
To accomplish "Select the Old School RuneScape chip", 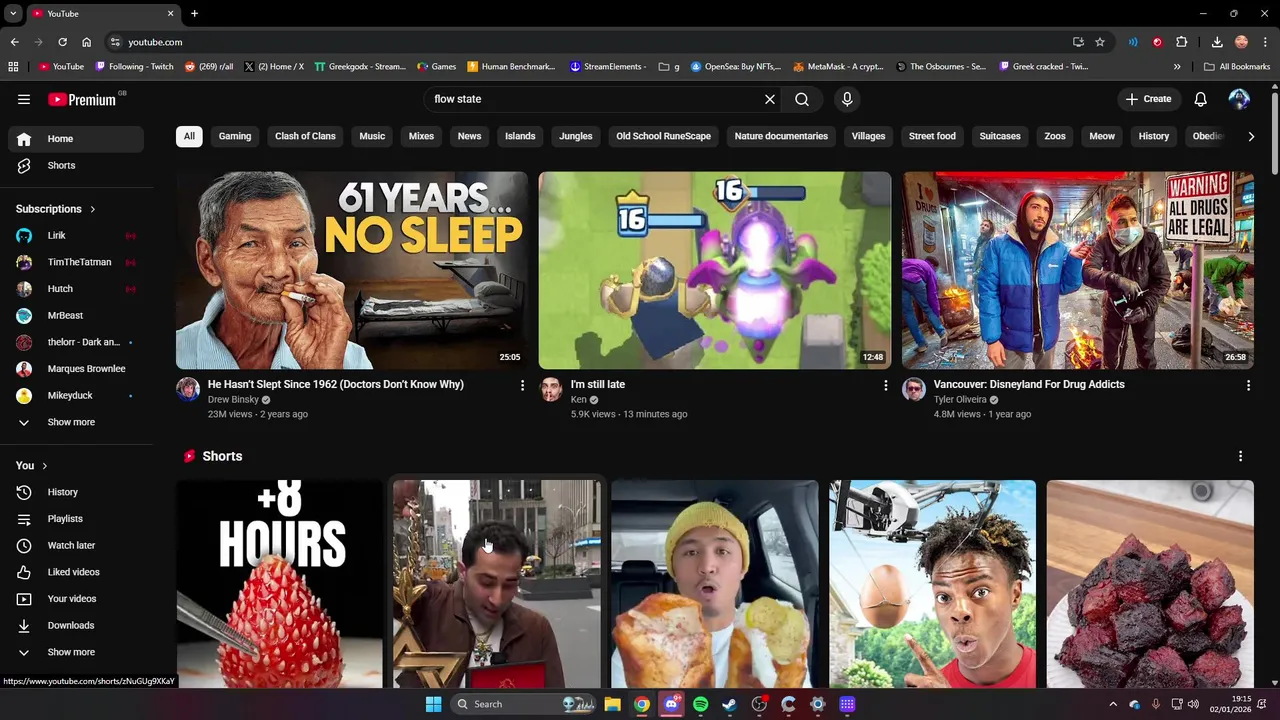I will [x=663, y=136].
